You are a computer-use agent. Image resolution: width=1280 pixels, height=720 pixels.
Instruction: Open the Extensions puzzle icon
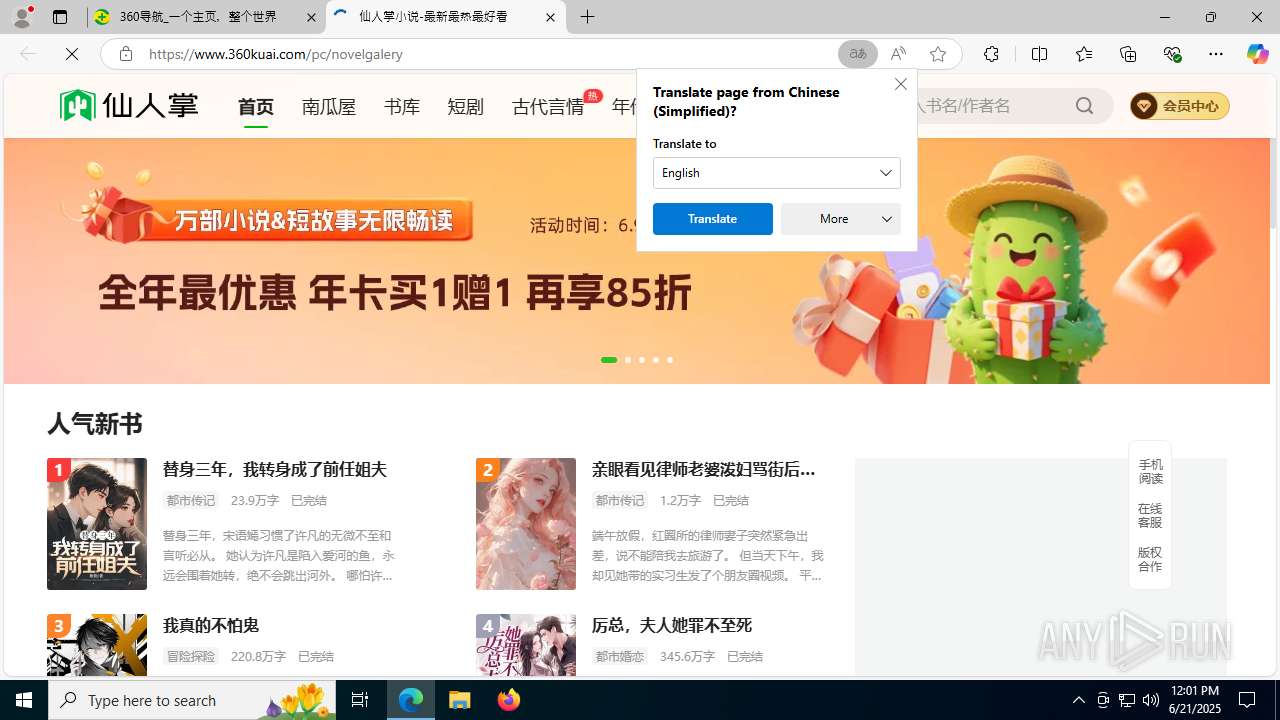[991, 54]
